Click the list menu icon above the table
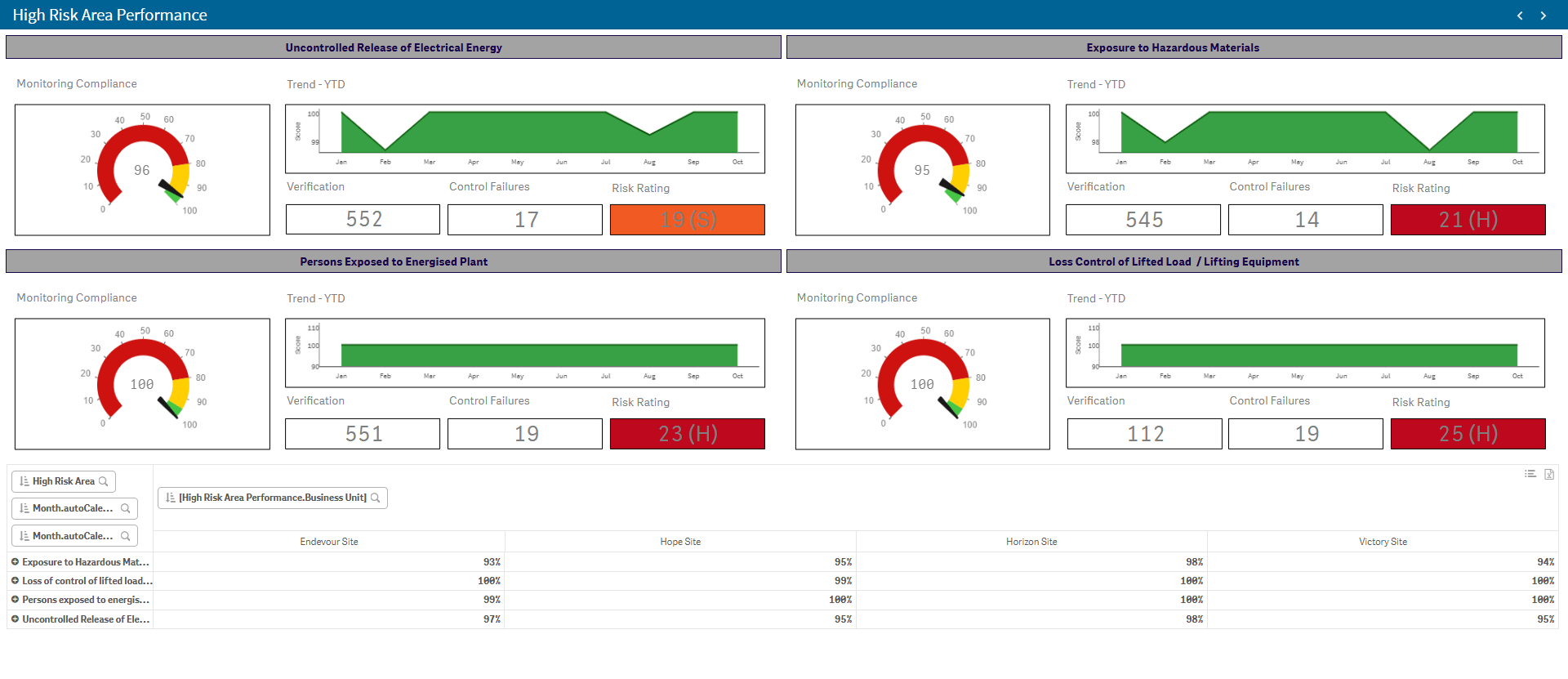This screenshot has height=679, width=1568. (1530, 475)
